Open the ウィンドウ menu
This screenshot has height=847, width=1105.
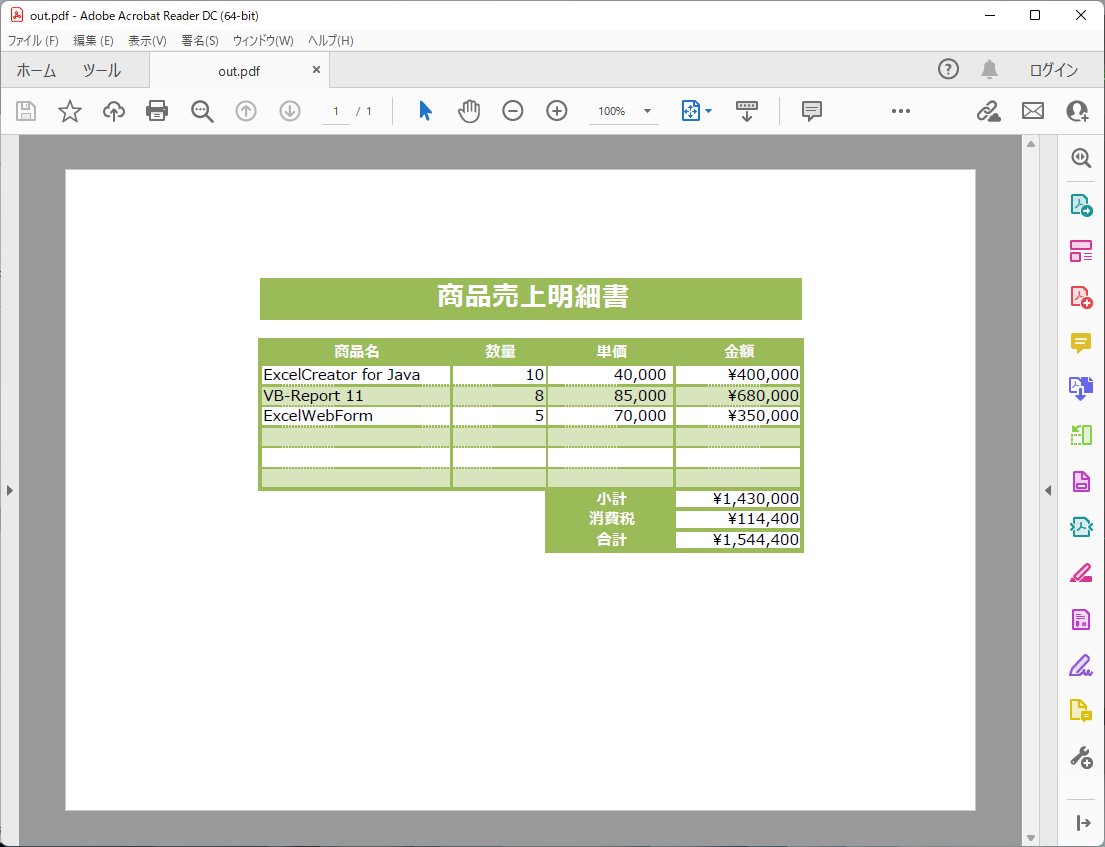click(x=263, y=41)
